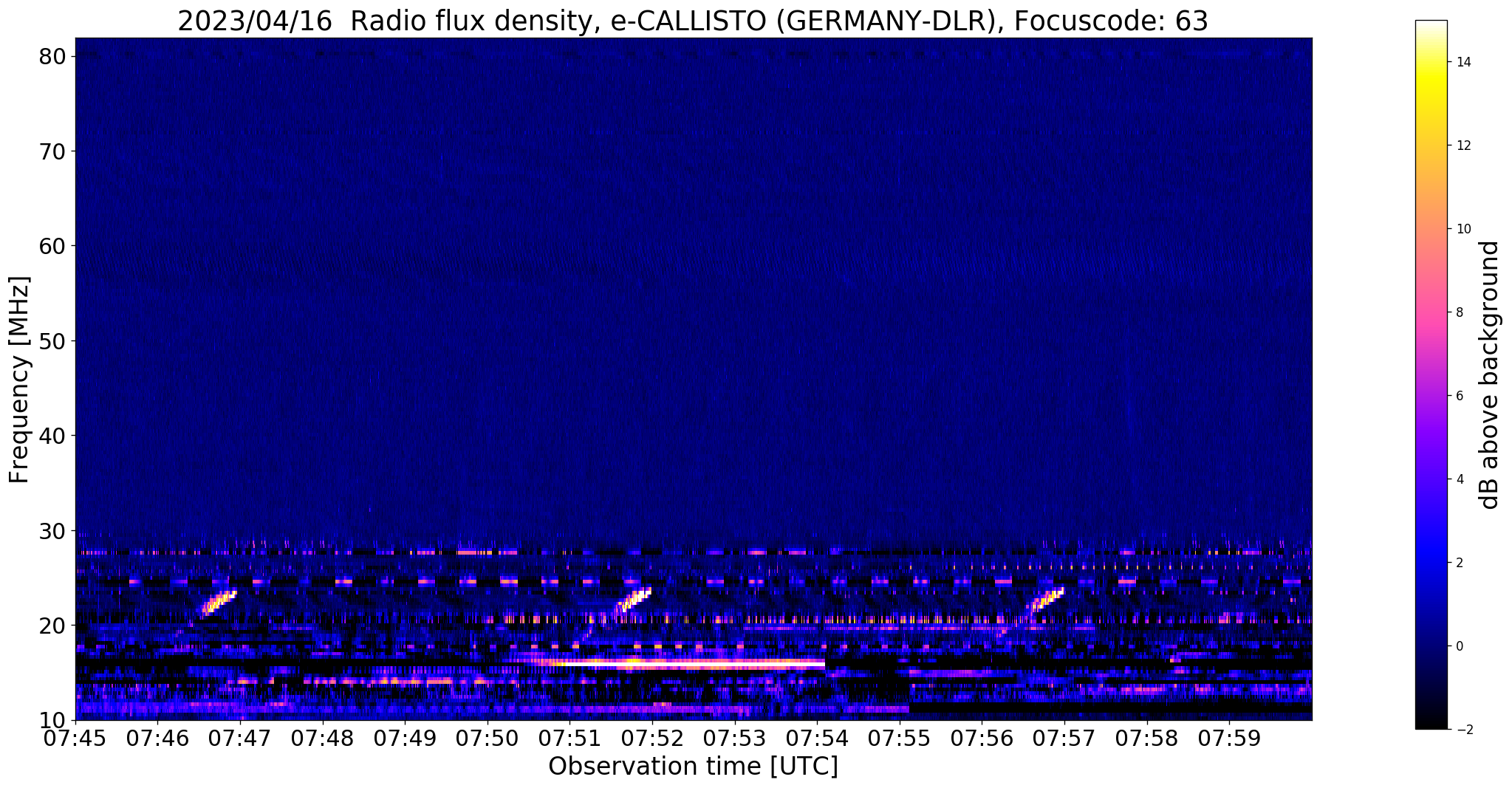The width and height of the screenshot is (1512, 788).
Task: Click the 07:47 time tick label
Action: [240, 738]
